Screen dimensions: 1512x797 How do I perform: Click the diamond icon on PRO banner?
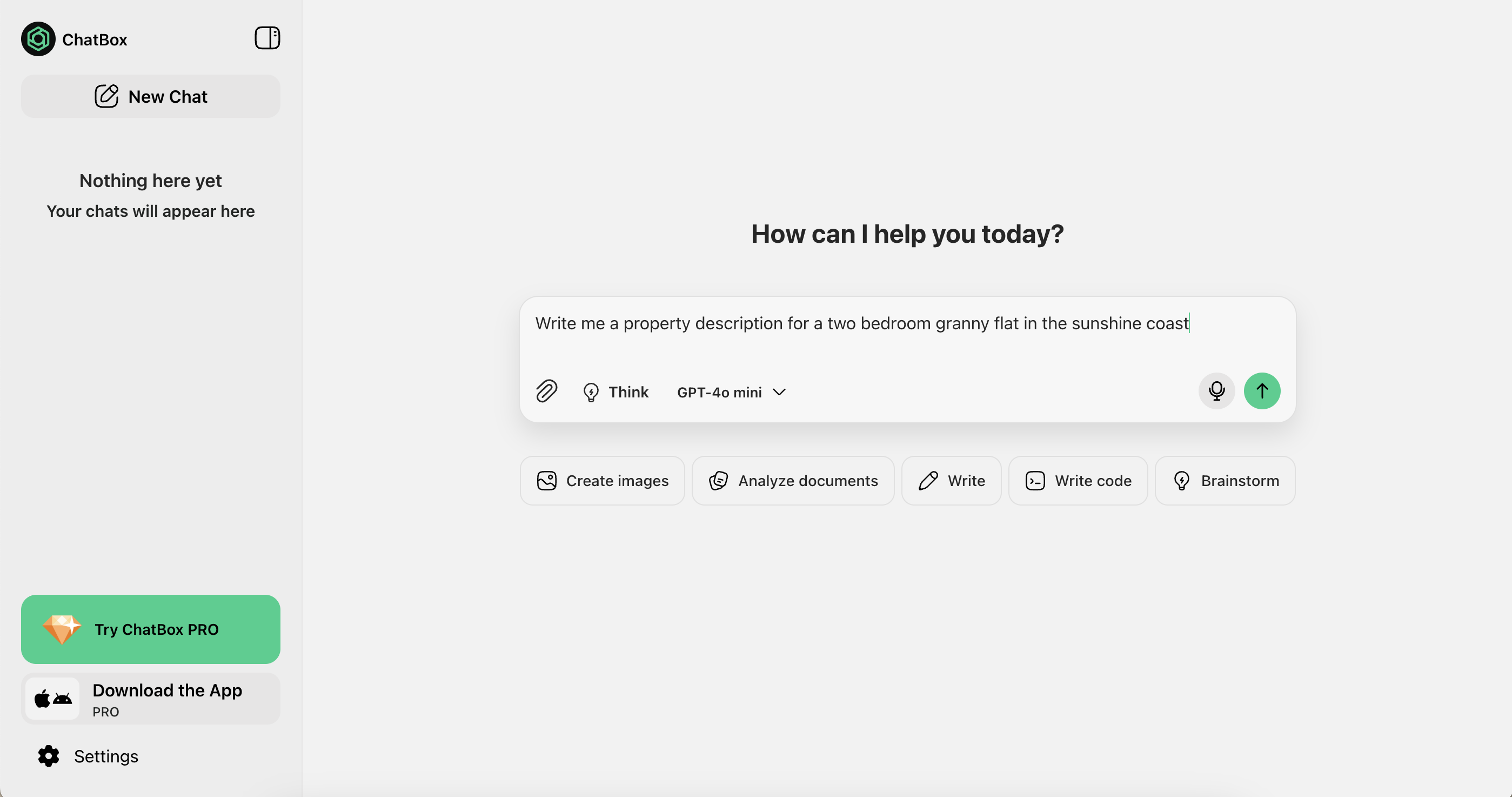62,629
